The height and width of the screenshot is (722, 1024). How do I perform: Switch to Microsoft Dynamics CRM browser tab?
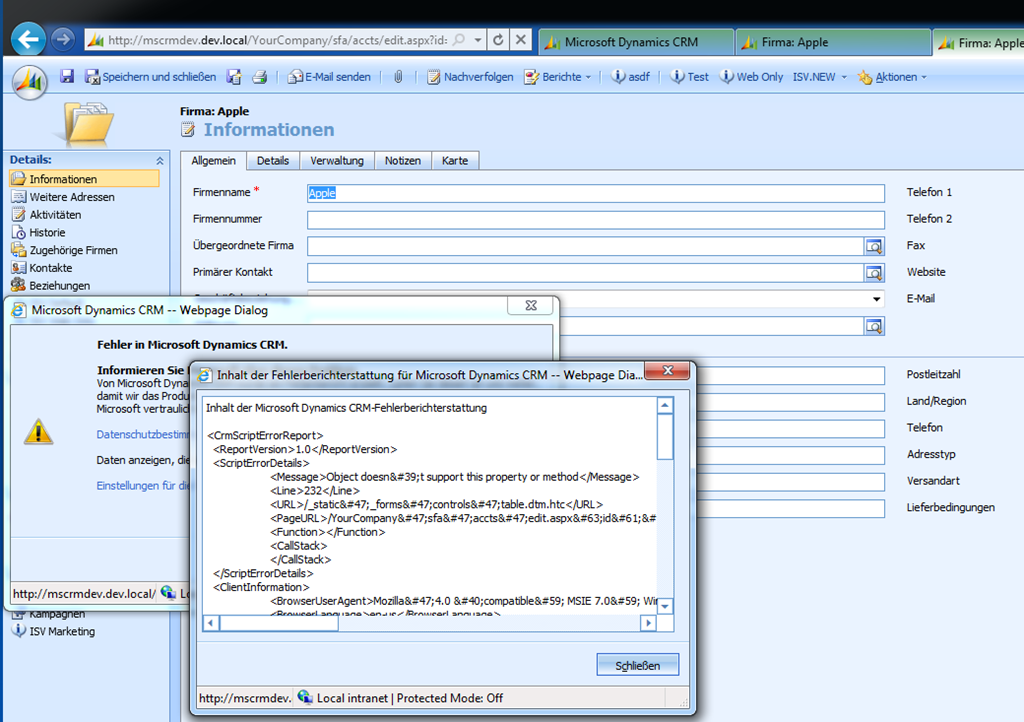click(635, 42)
